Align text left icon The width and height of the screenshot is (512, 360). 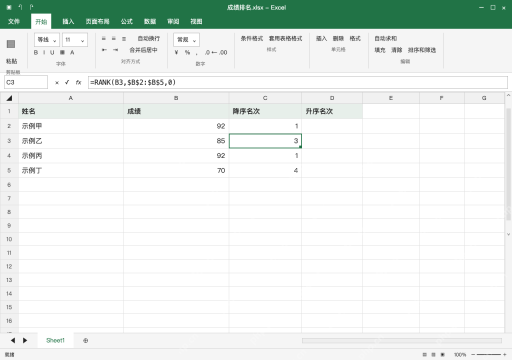click(x=104, y=39)
